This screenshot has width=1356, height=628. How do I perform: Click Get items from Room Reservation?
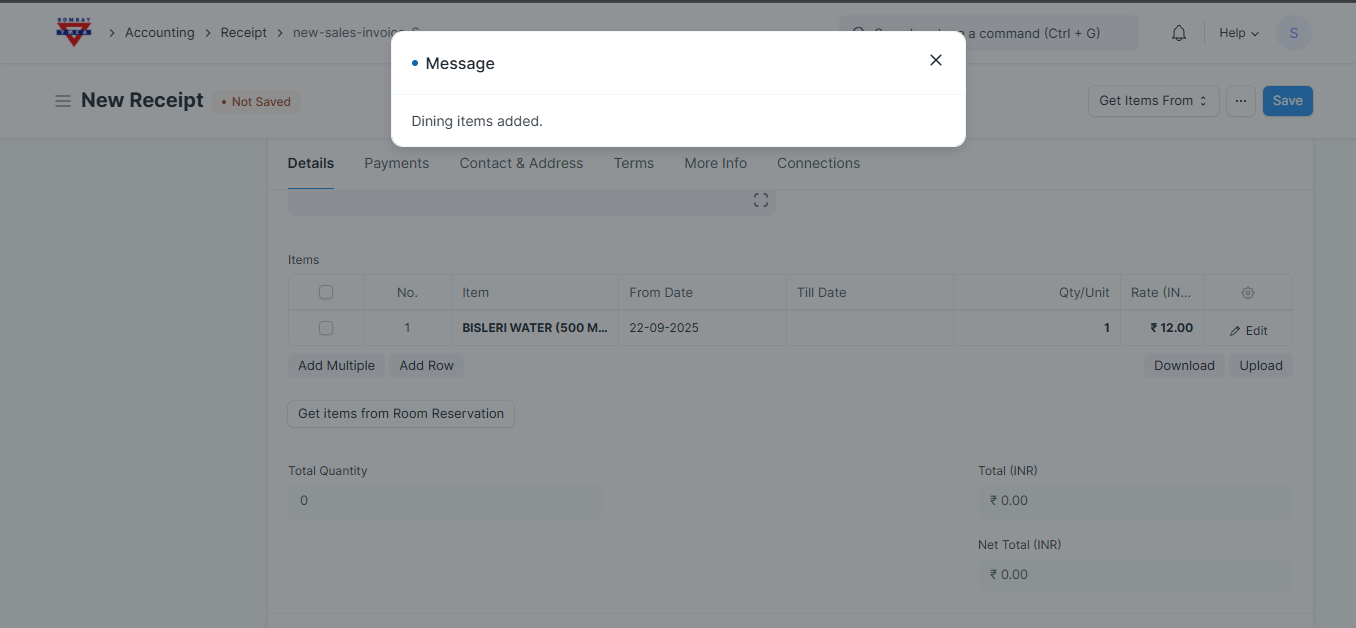[401, 414]
